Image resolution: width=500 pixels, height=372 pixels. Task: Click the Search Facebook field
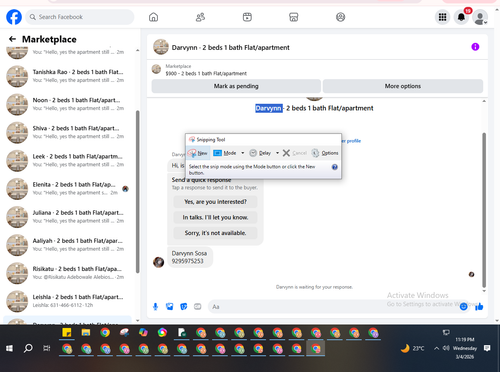click(x=80, y=17)
